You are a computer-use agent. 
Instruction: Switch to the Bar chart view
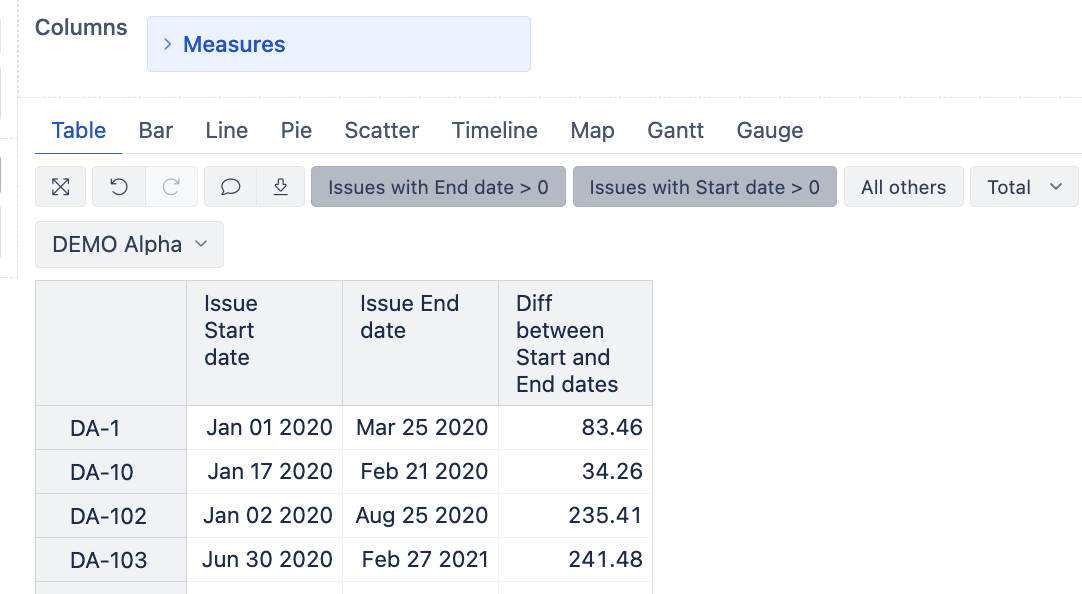point(156,130)
